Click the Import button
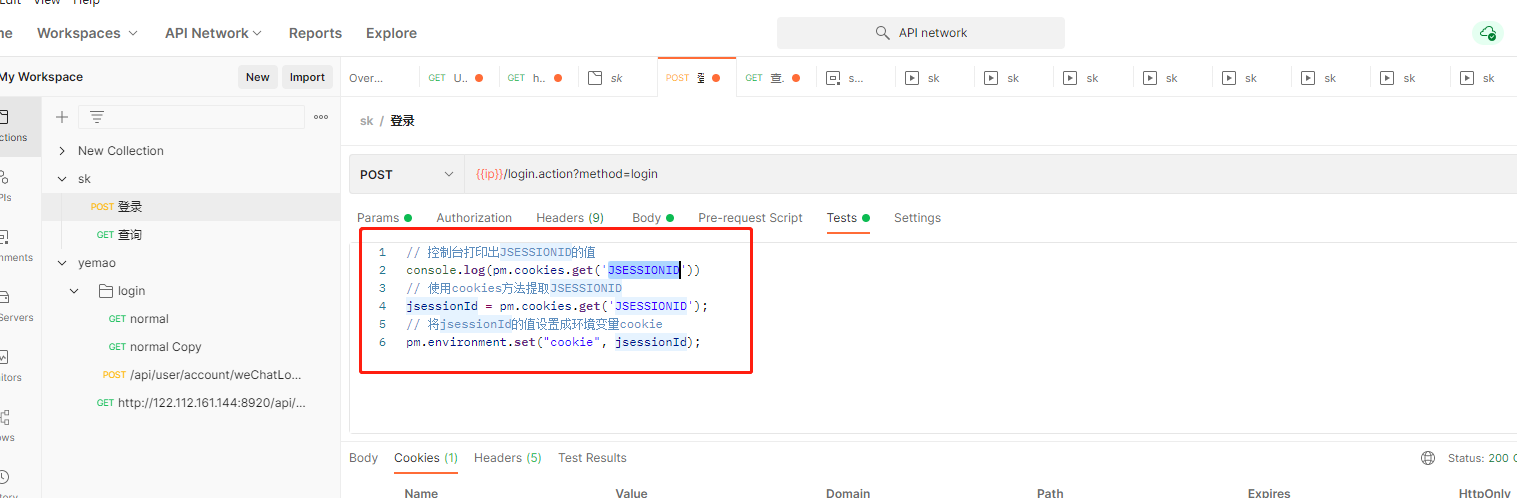 [x=307, y=77]
